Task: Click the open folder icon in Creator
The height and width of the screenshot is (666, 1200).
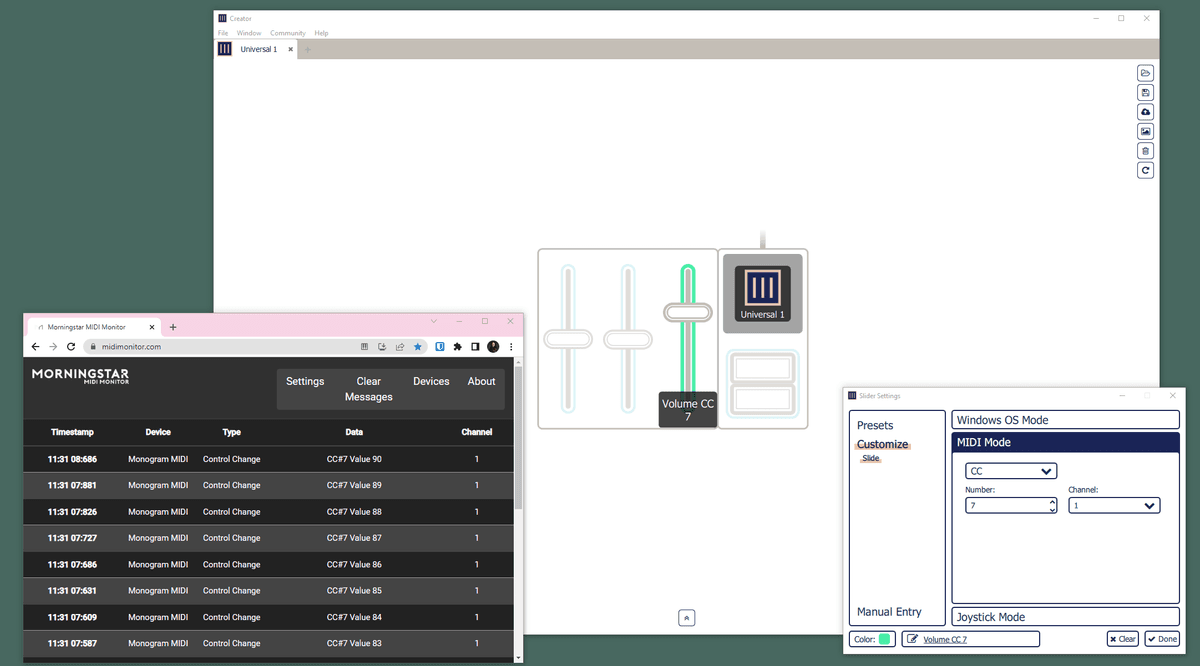Action: click(1146, 73)
